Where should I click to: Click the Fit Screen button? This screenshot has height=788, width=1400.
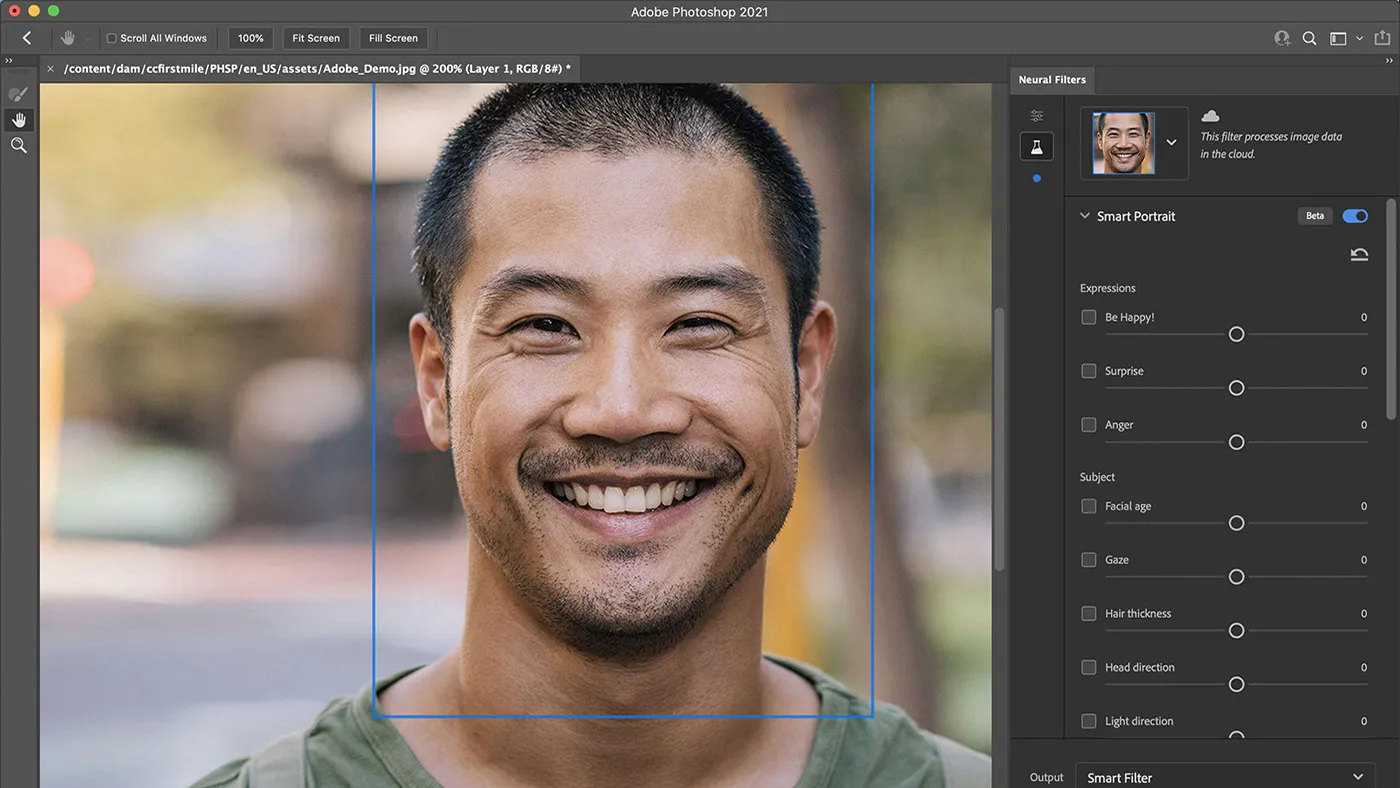tap(315, 37)
